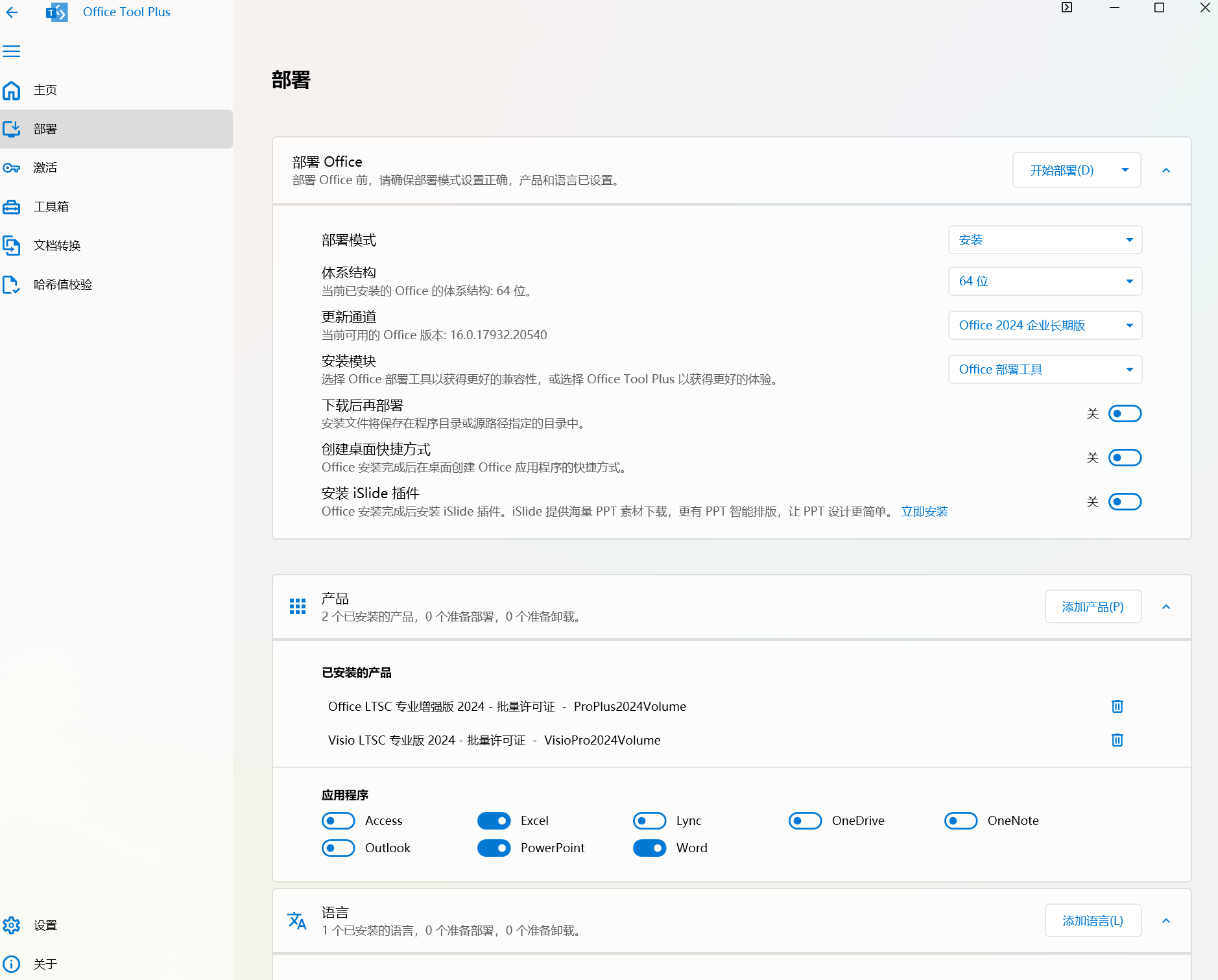The height and width of the screenshot is (980, 1218).
Task: Open 设置 from the sidebar
Action: pyautogui.click(x=116, y=926)
